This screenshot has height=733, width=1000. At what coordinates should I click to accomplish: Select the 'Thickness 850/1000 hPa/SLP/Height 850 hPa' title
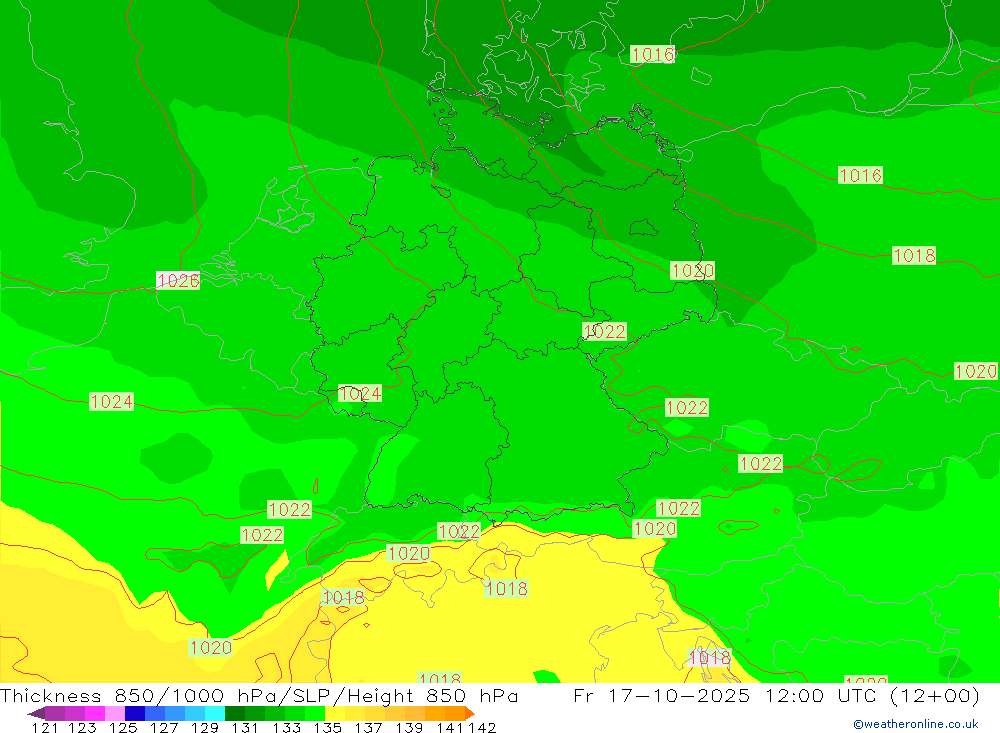(x=259, y=695)
